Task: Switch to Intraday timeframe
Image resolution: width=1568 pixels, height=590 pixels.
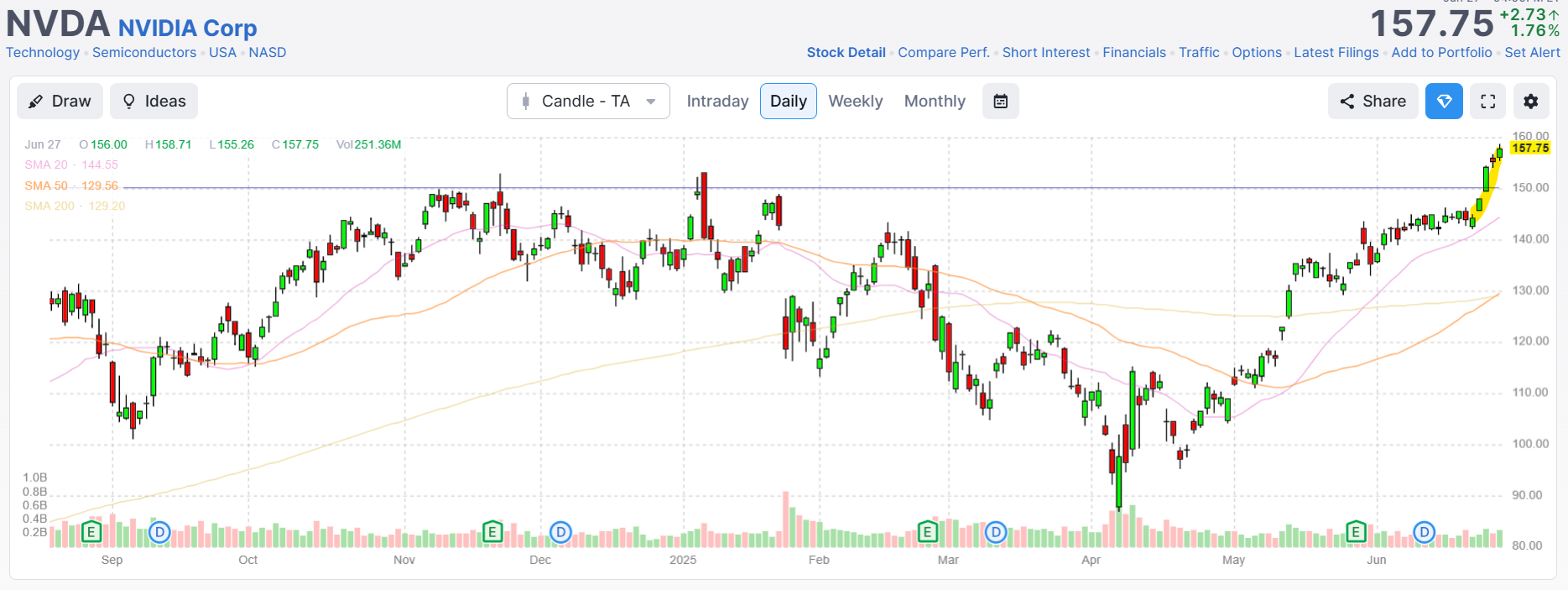Action: pyautogui.click(x=717, y=102)
